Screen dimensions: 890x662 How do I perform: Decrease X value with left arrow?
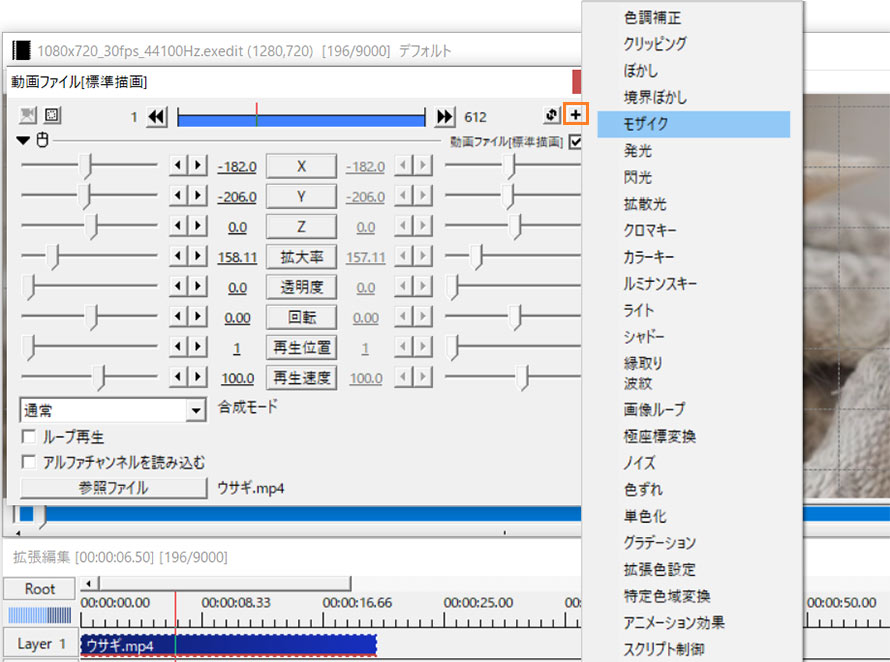click(x=178, y=165)
